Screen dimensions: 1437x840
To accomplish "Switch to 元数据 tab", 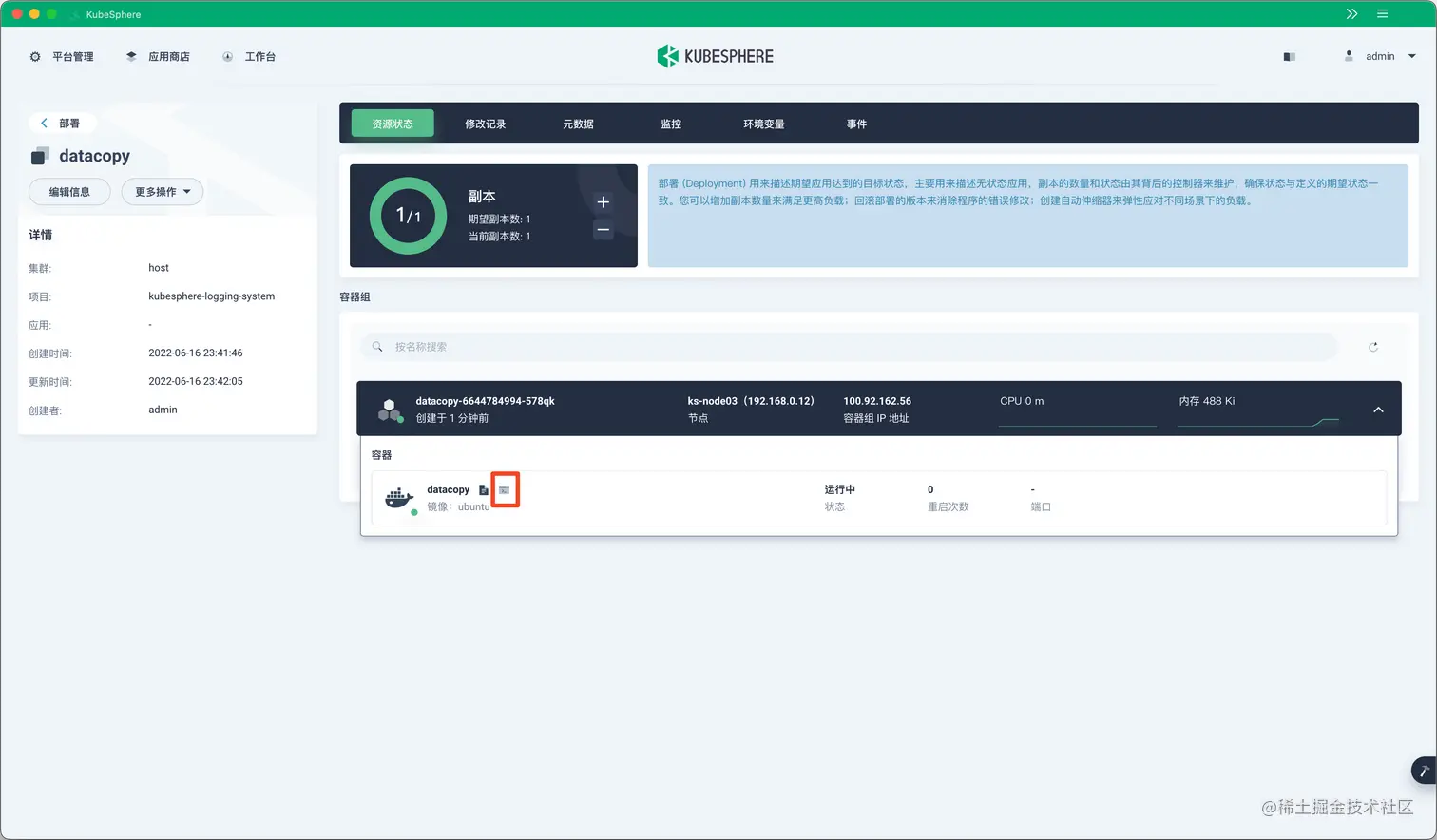I will tap(578, 124).
